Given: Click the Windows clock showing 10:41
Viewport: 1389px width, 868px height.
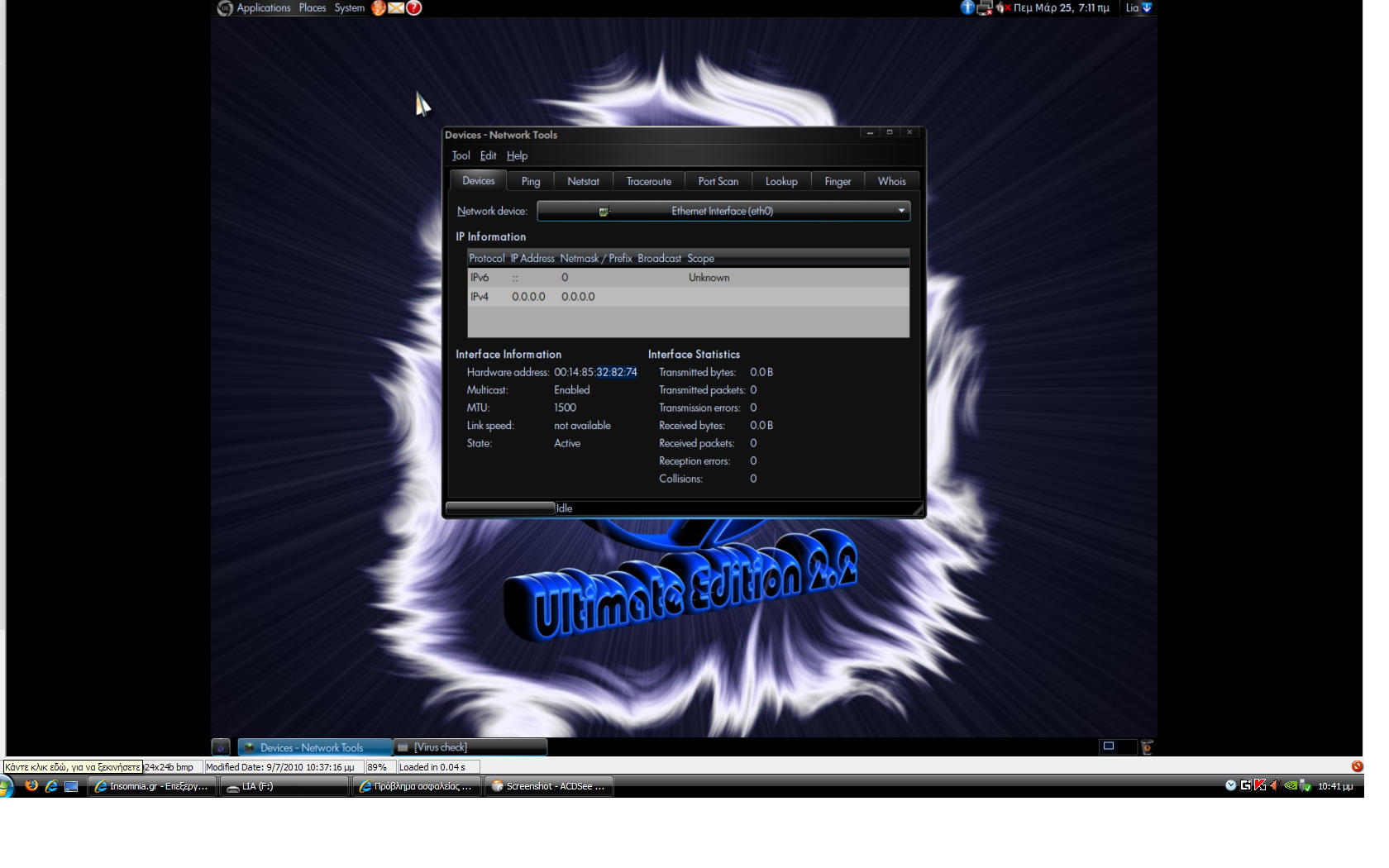Looking at the screenshot, I should 1335,786.
